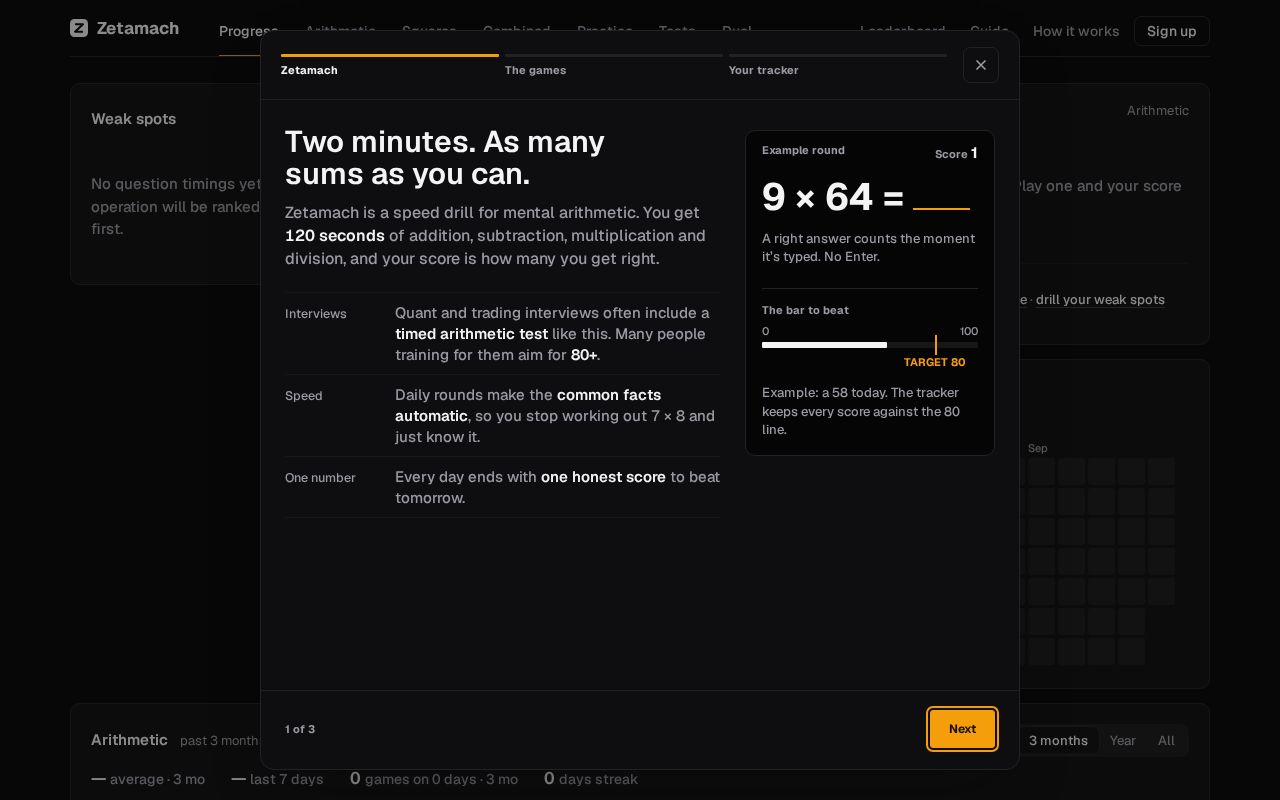Screen dimensions: 1280x800
Task: Open The games step tab
Action: pos(613,66)
